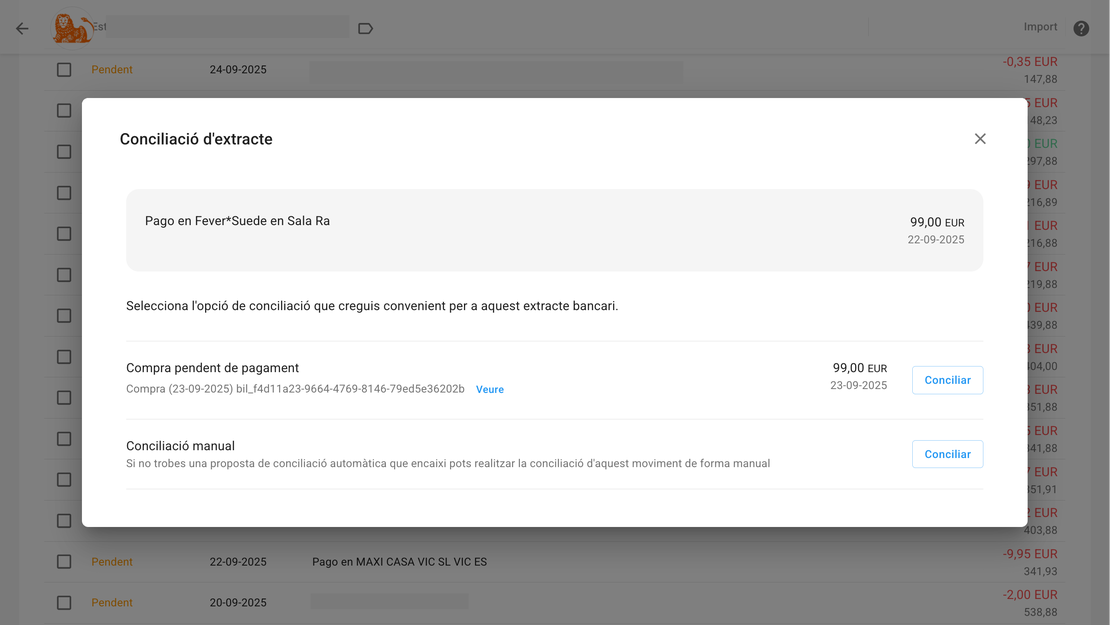This screenshot has height=625, width=1110.
Task: Click the Conciliació manual option title
Action: tap(180, 446)
